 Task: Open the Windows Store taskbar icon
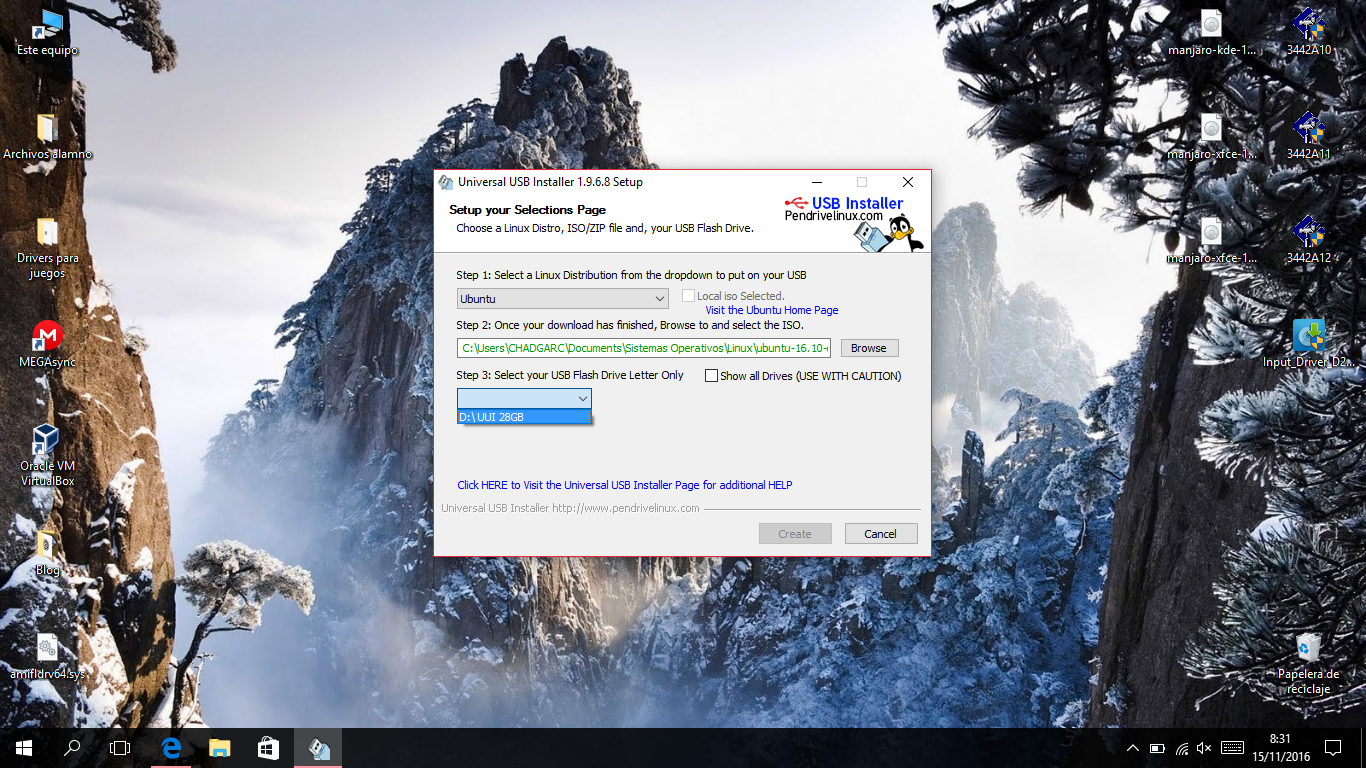click(x=268, y=747)
